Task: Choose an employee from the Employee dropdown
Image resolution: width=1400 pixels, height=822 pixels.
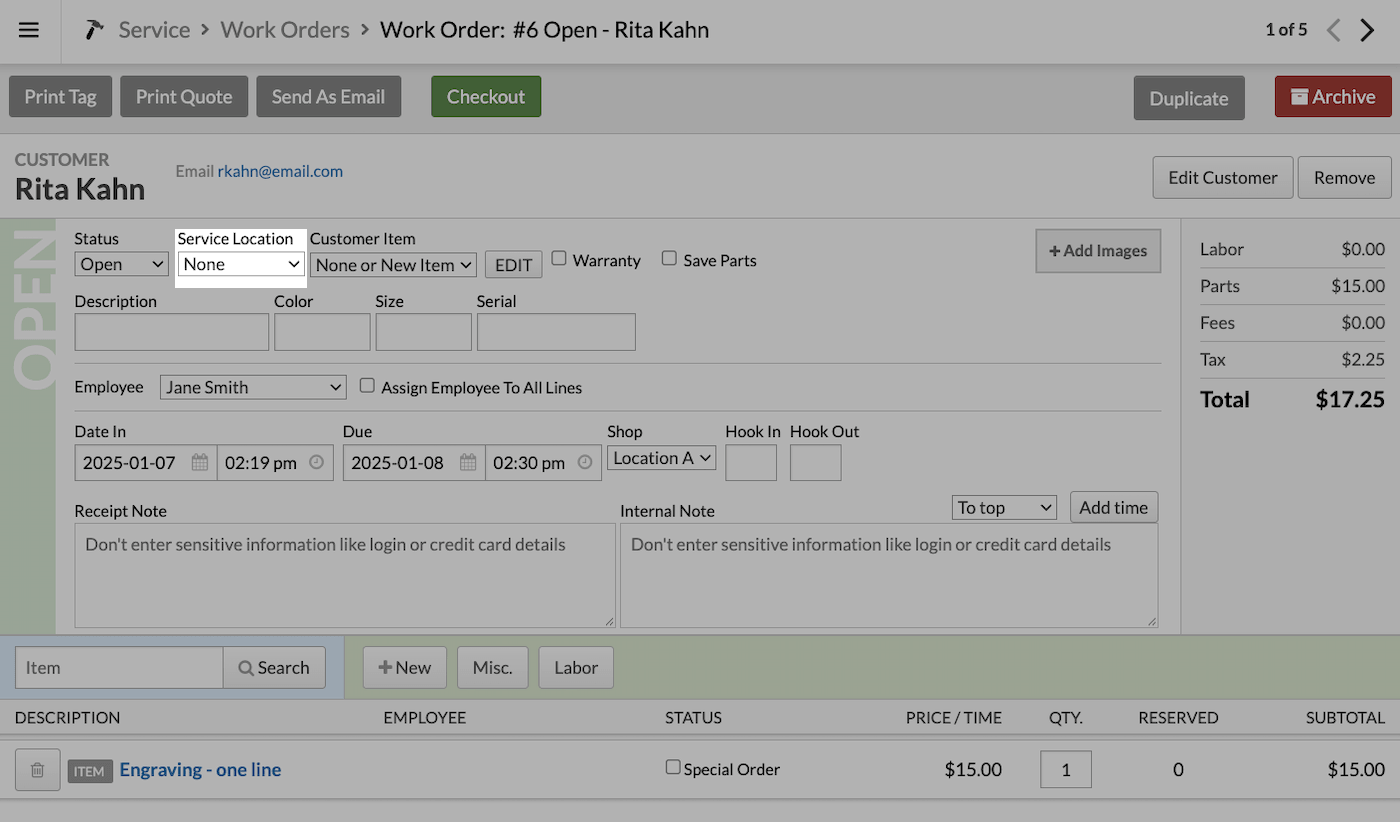Action: click(253, 387)
